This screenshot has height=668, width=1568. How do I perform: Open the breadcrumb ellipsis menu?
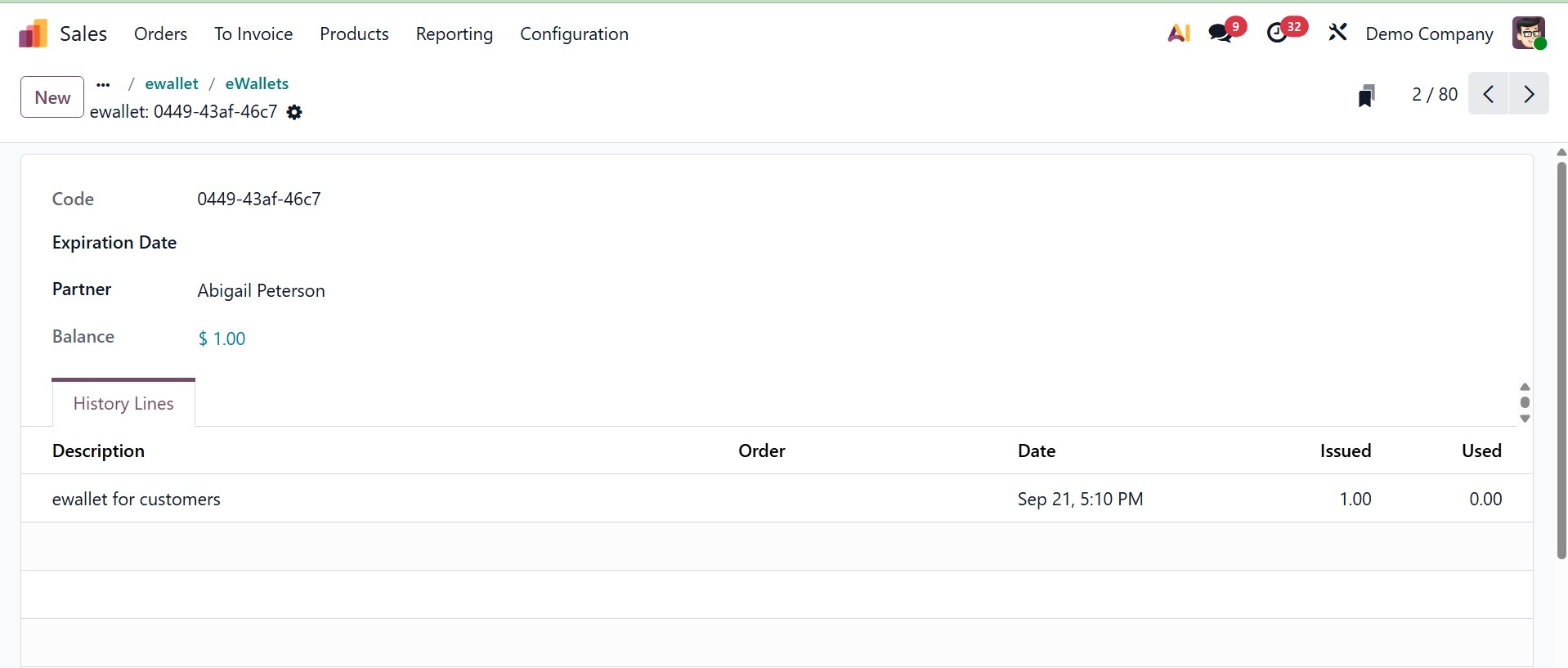[x=103, y=83]
